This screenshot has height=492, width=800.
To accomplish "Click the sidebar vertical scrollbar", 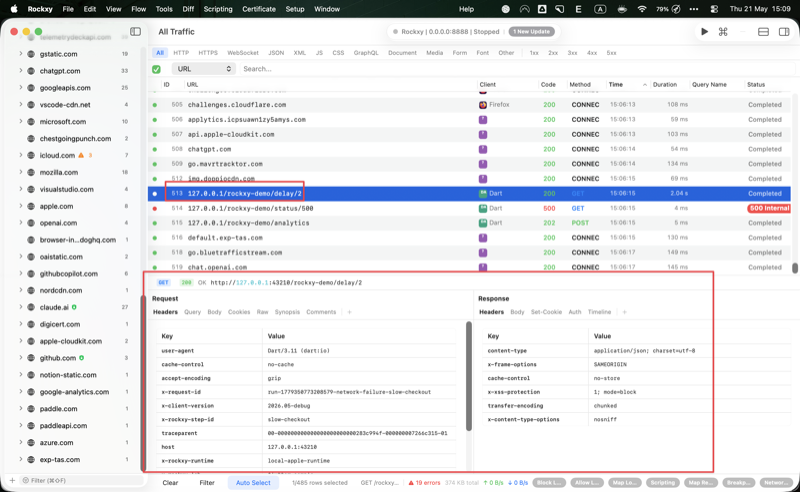I will click(143, 383).
